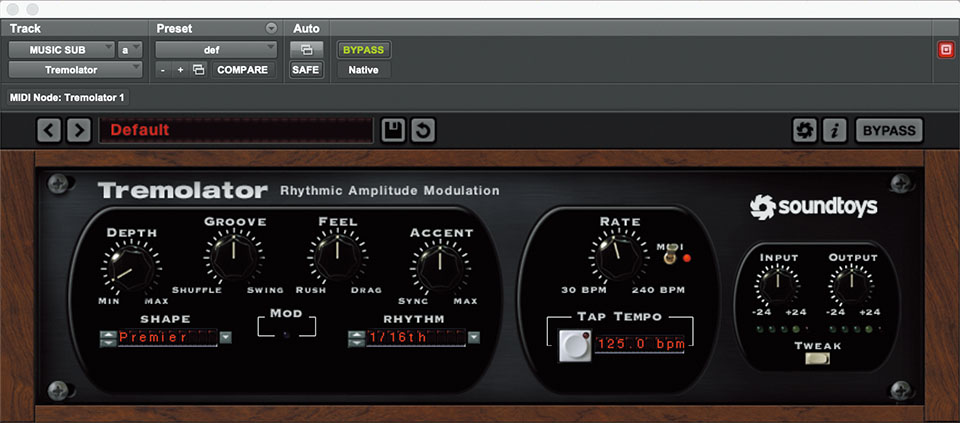
Task: Click the Tremolator title text
Action: pos(182,190)
